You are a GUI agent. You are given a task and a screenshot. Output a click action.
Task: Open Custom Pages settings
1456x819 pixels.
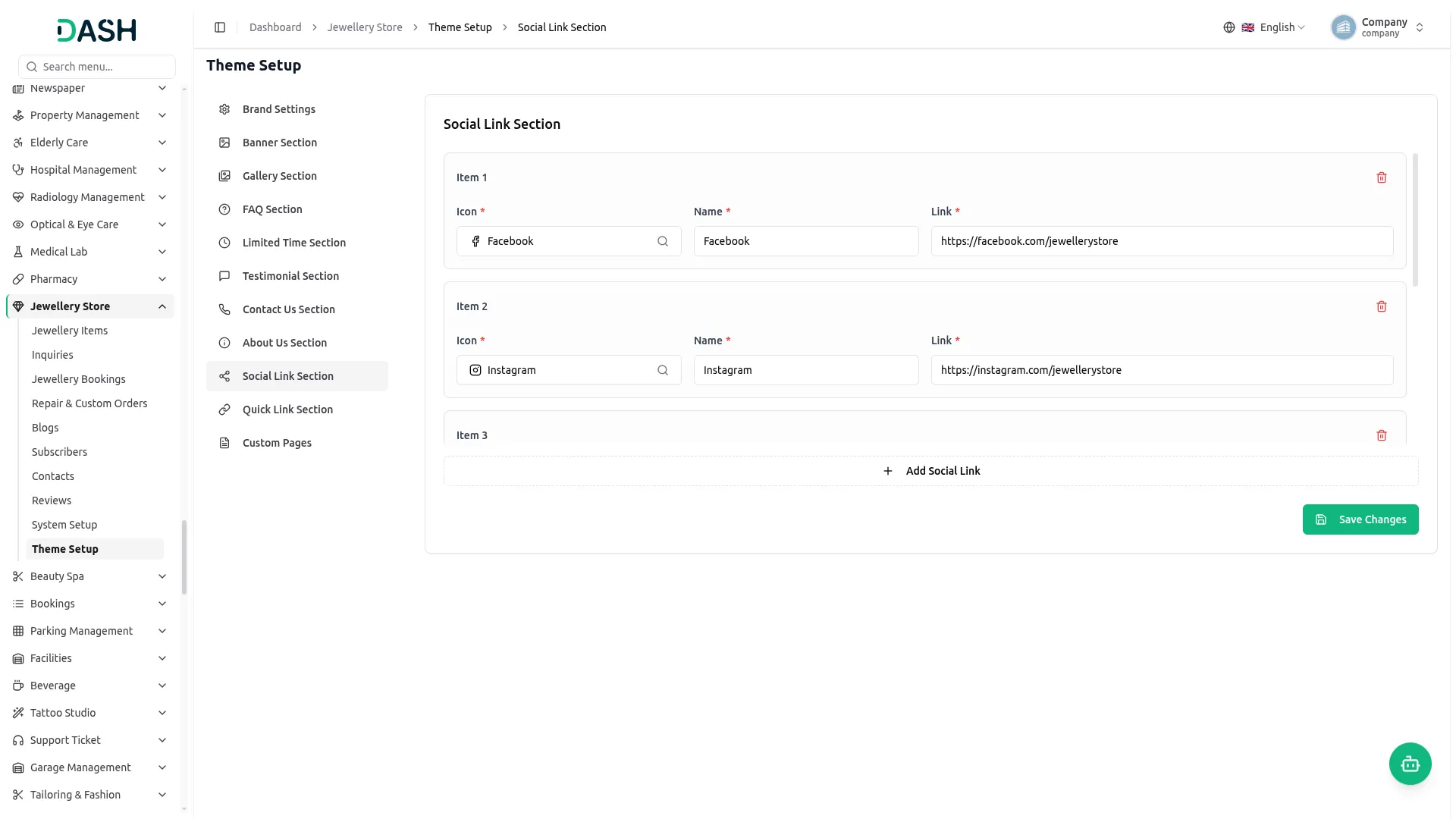tap(297, 443)
